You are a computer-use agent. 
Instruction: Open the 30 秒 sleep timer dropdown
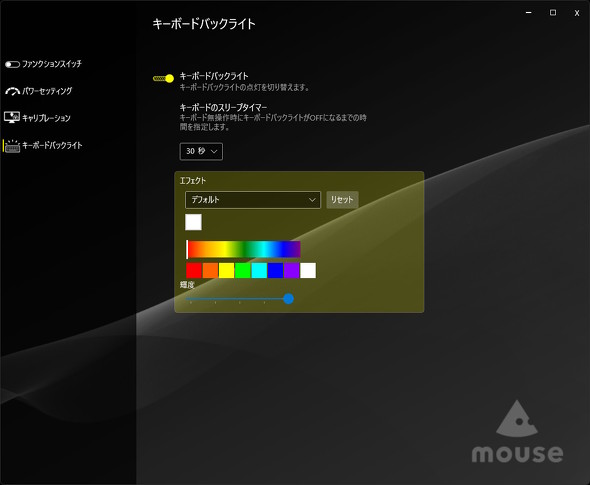[201, 151]
